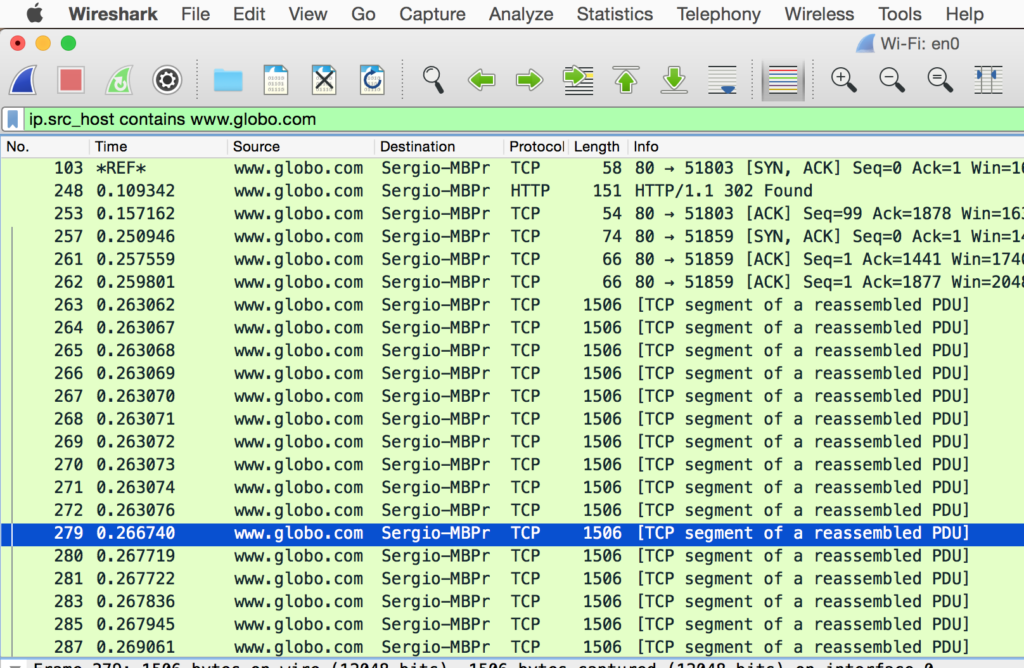Screen dimensions: 1024x668
Task: Open the Wireless menu
Action: click(819, 14)
